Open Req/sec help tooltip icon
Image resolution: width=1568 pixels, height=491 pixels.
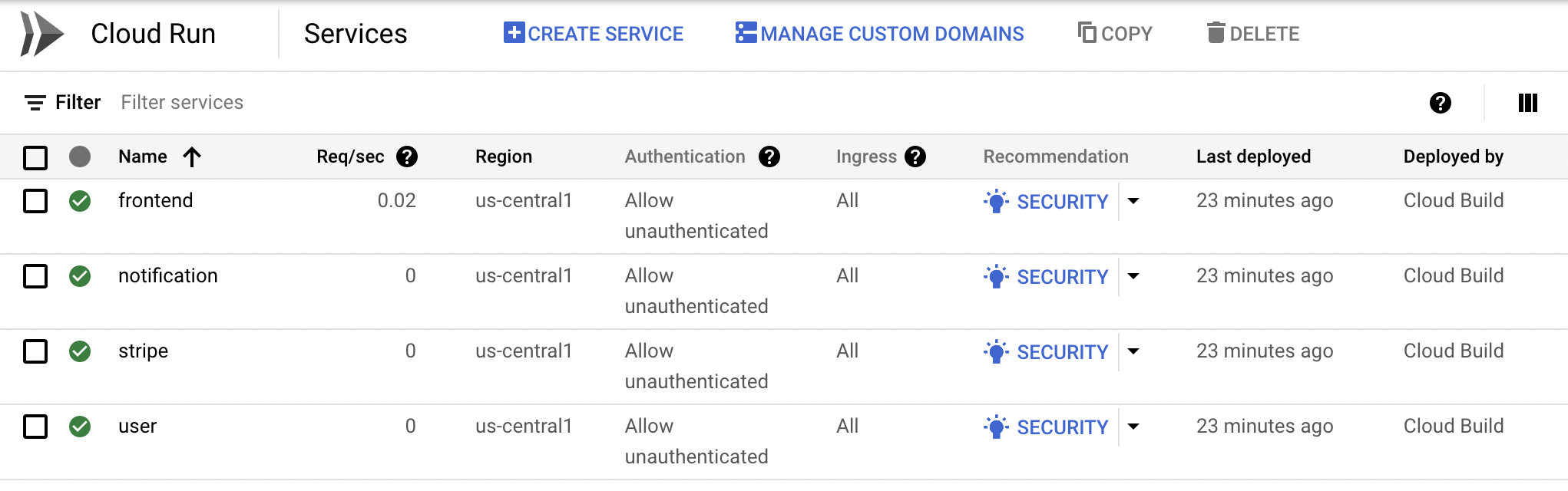point(407,157)
